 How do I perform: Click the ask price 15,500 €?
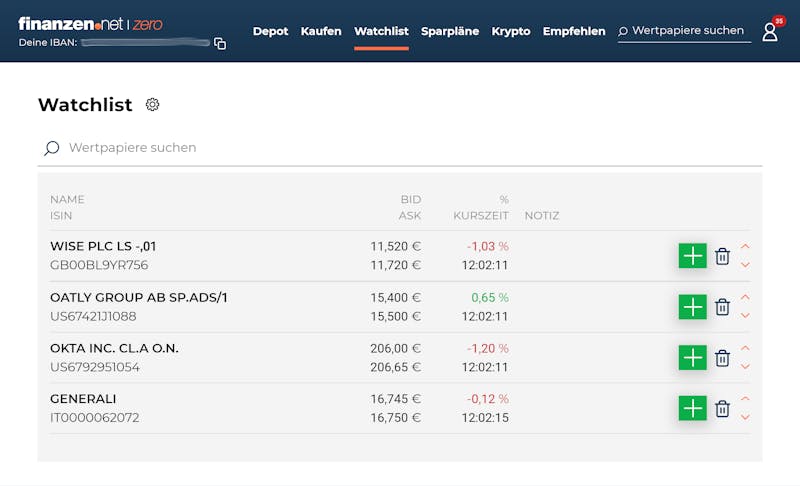point(395,316)
